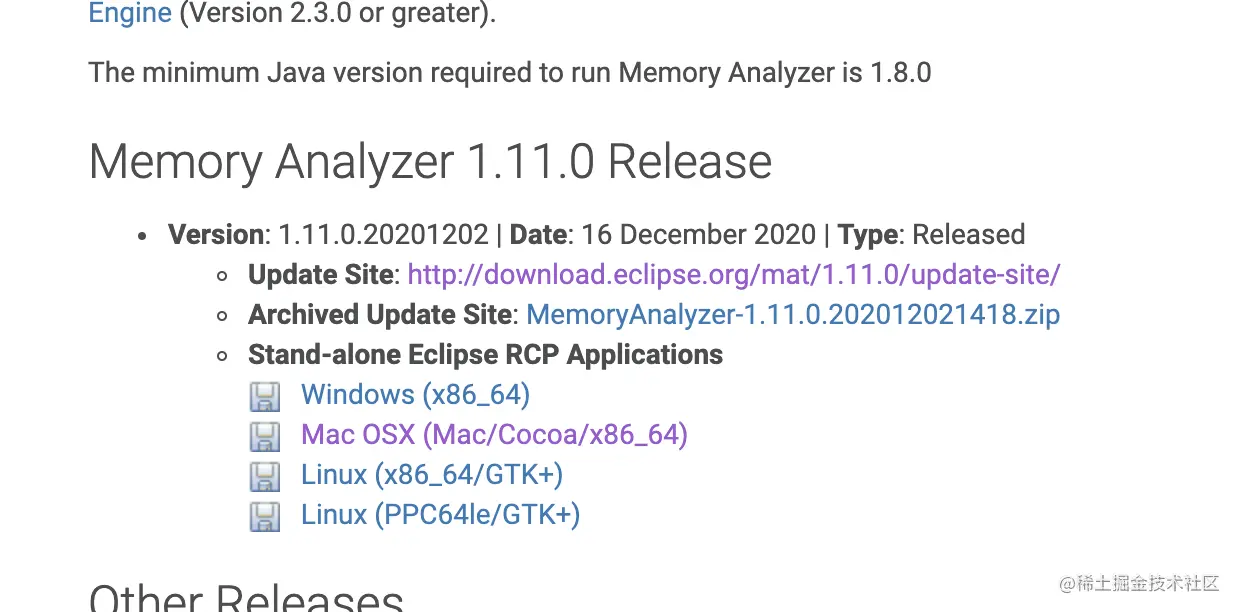Click the Type: Released text
This screenshot has height=612, width=1238.
[x=931, y=234]
